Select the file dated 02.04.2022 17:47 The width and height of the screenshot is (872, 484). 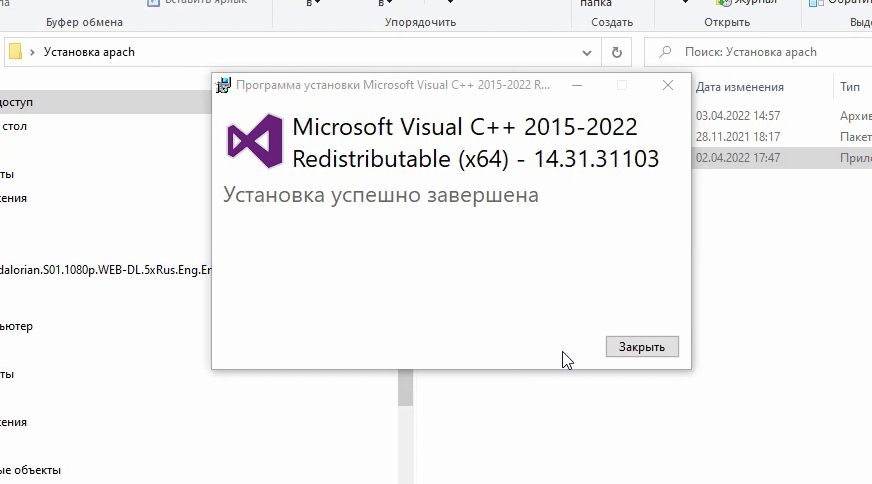click(x=738, y=158)
